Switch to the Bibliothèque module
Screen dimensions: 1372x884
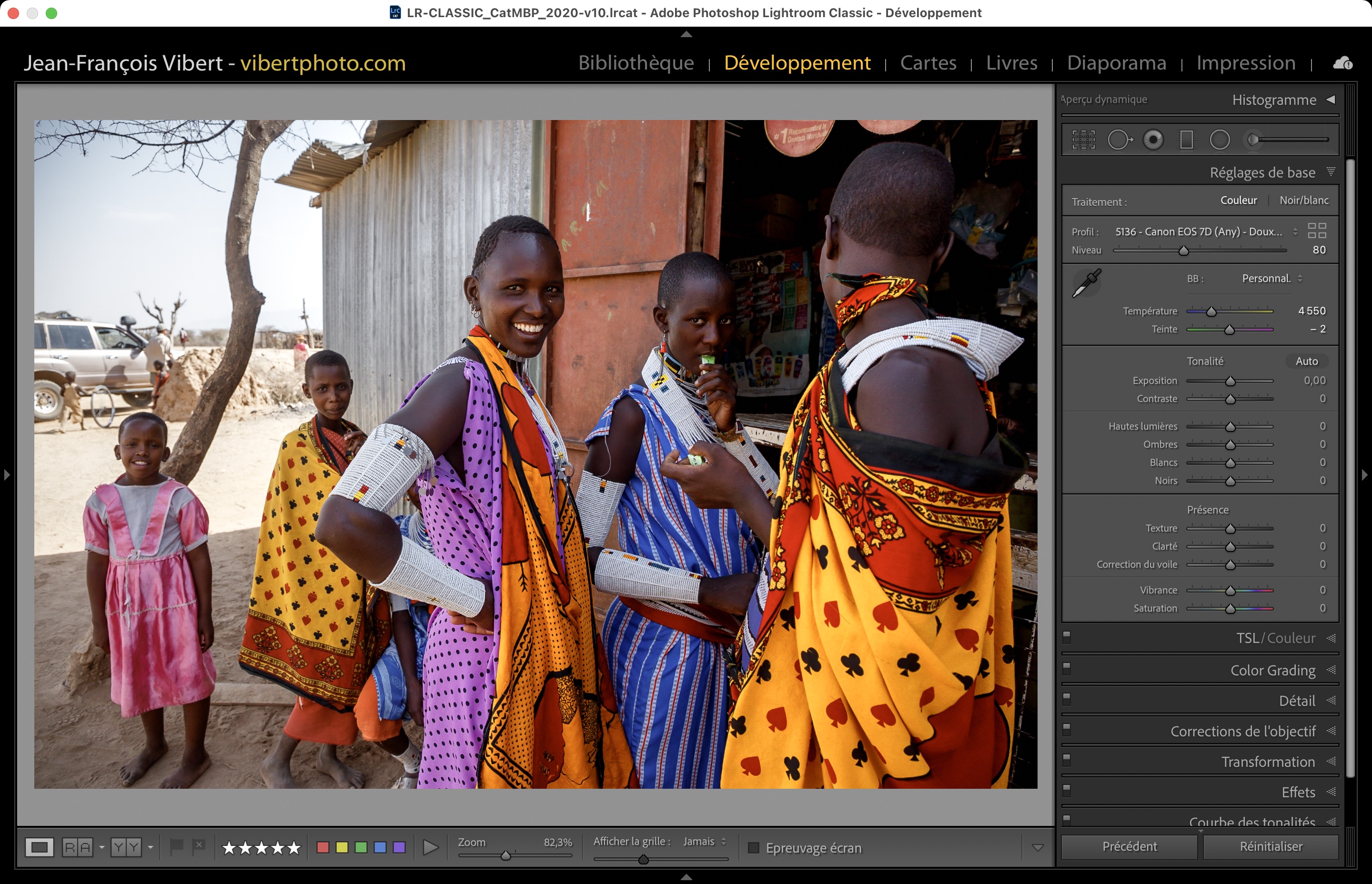(636, 62)
